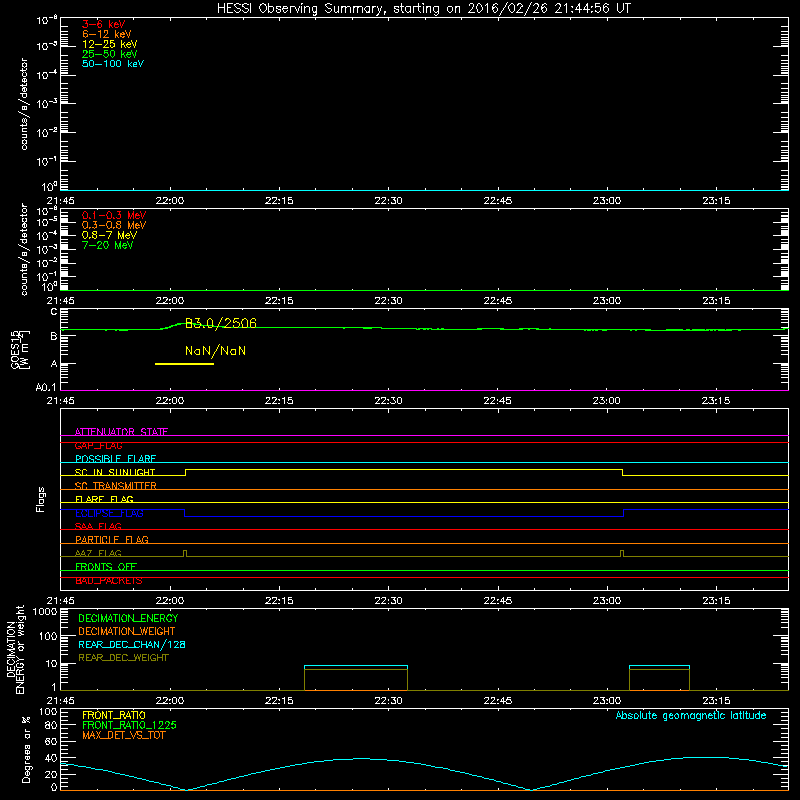Select the SC_IN_SUNLIGHT flag label
Image resolution: width=800 pixels, height=800 pixels.
tap(115, 472)
